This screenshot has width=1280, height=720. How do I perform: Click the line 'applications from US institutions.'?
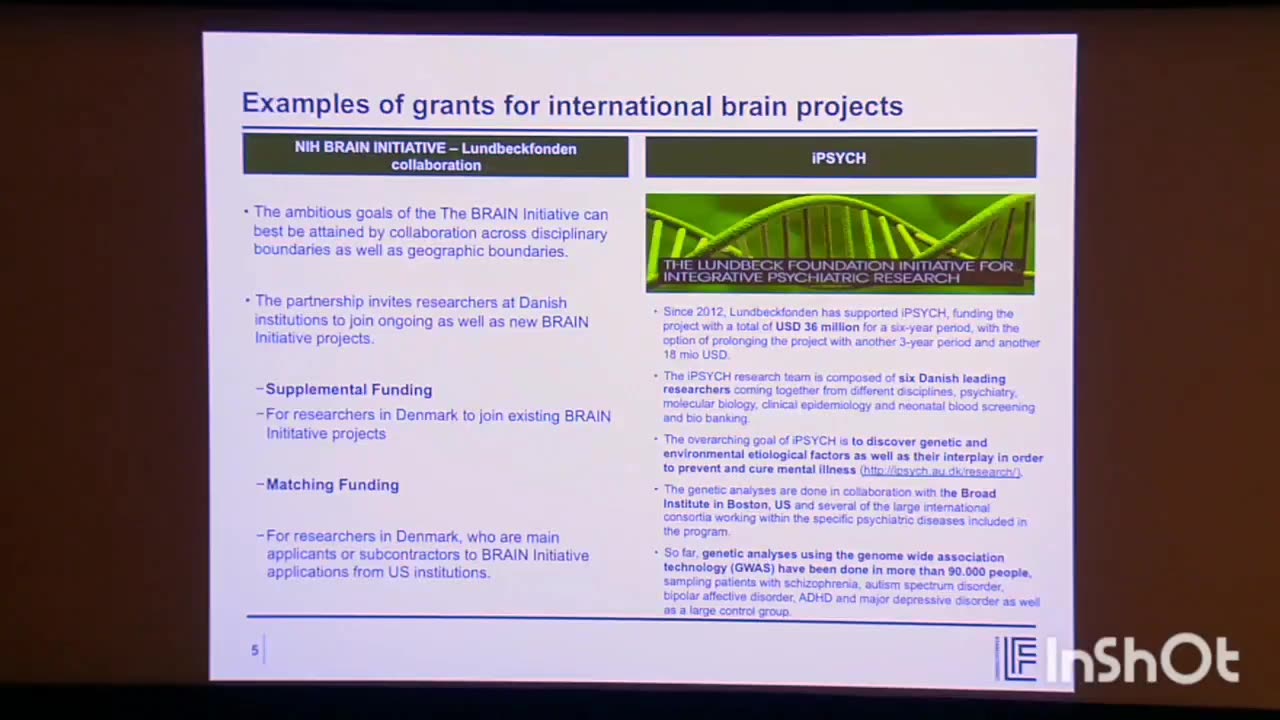378,573
